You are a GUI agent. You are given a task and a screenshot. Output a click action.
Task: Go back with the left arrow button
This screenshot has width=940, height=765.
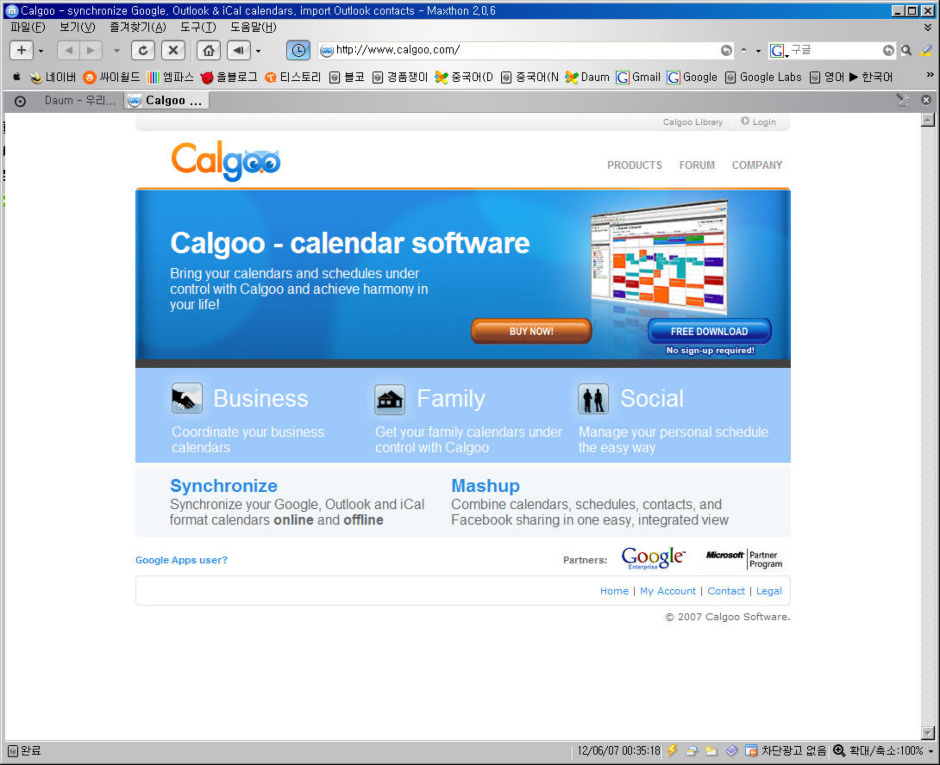coord(68,50)
